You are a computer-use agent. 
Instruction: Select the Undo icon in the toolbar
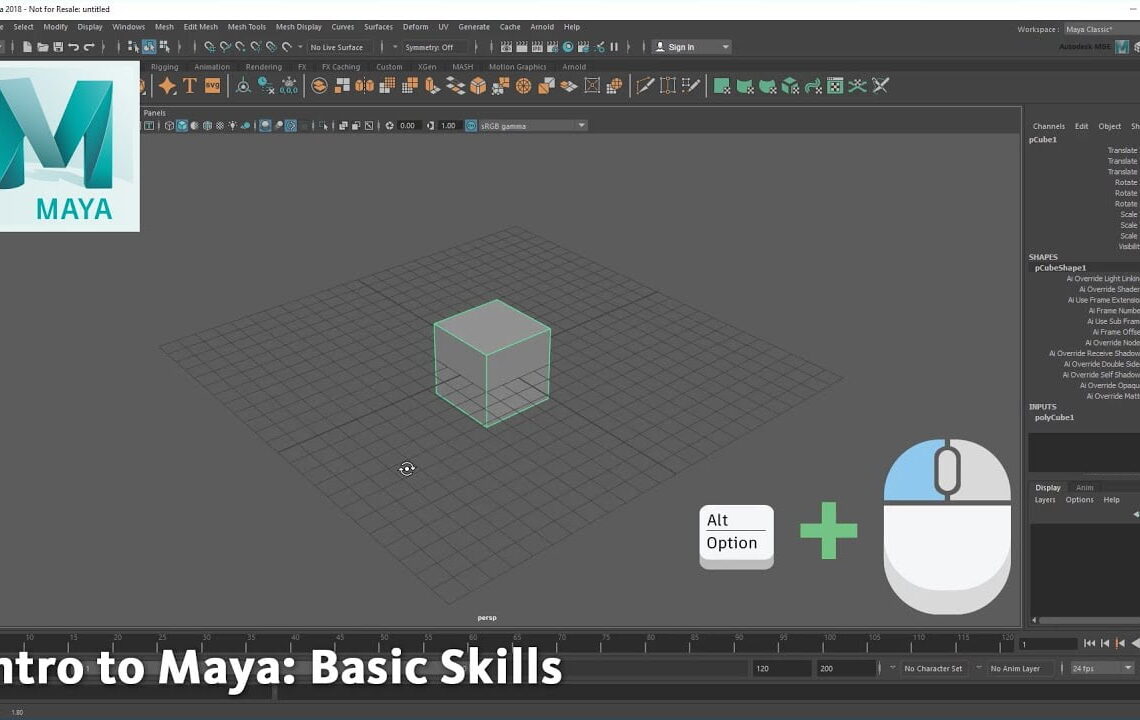74,45
